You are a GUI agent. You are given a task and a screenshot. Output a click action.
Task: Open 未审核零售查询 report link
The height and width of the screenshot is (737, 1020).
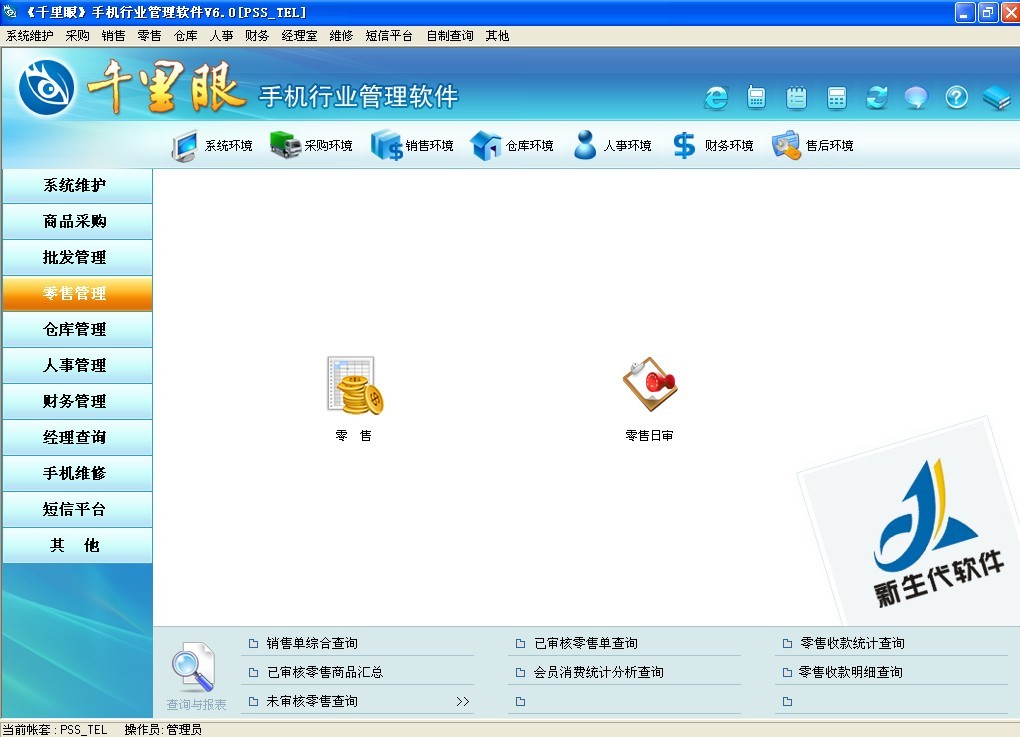click(x=312, y=701)
